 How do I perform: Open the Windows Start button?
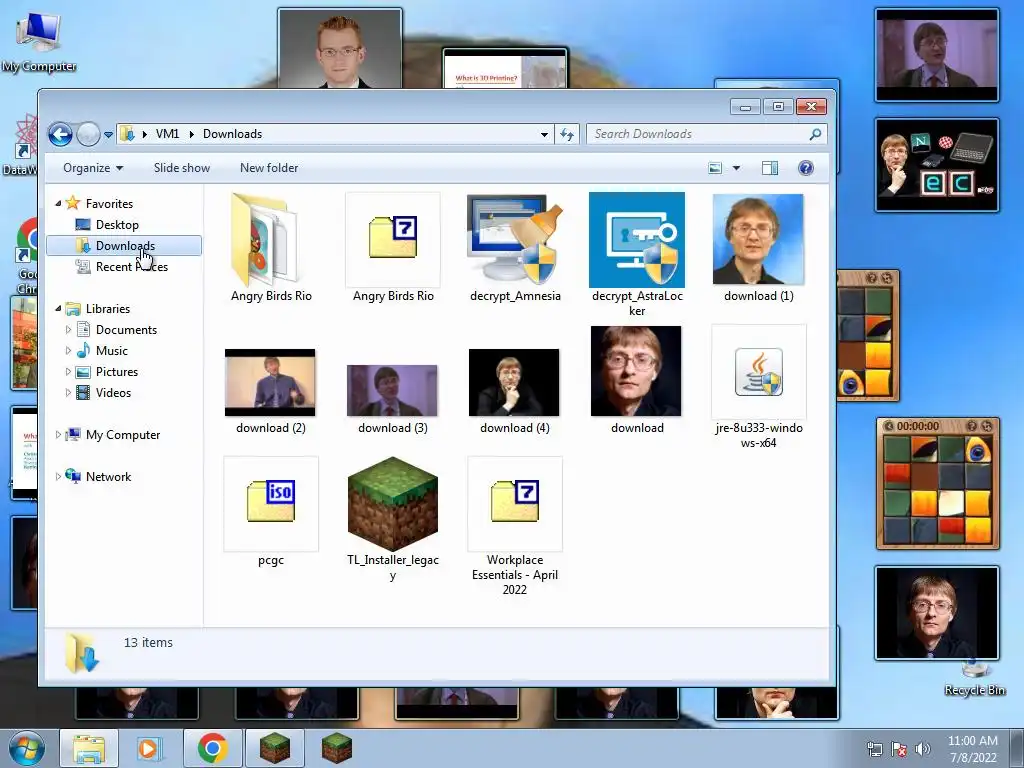click(26, 748)
